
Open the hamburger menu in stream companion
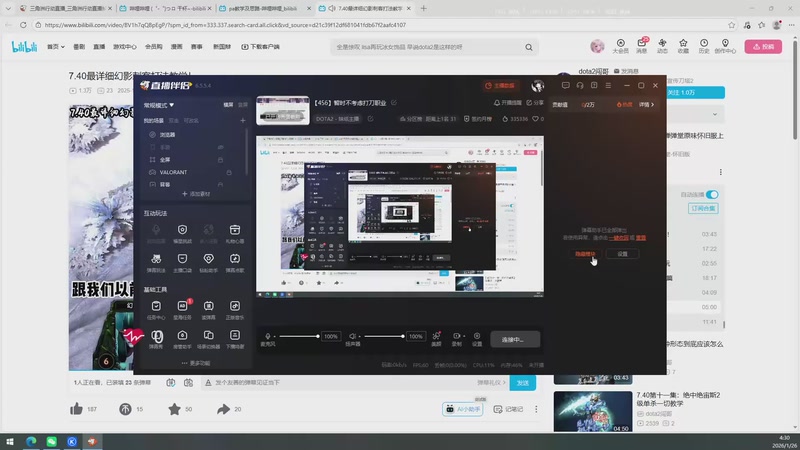coord(608,85)
